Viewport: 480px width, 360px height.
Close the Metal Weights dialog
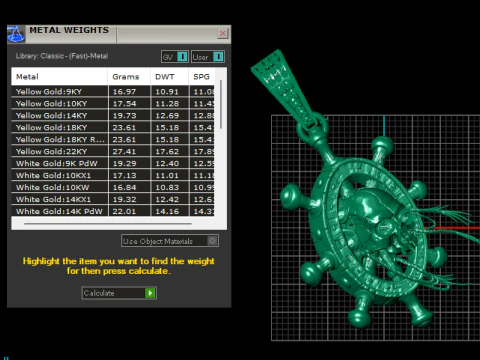223,33
